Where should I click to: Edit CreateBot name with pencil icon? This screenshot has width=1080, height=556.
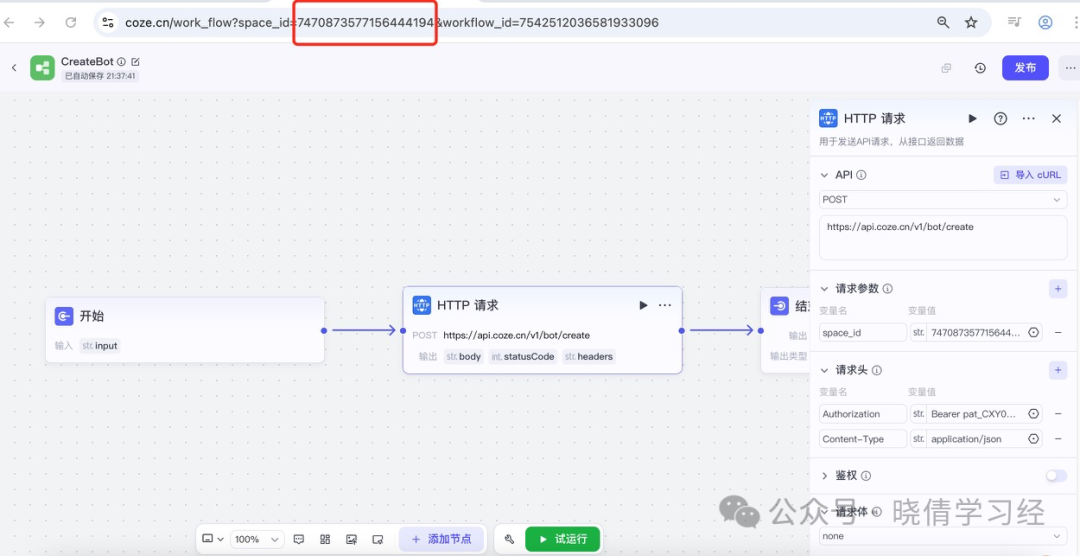135,61
